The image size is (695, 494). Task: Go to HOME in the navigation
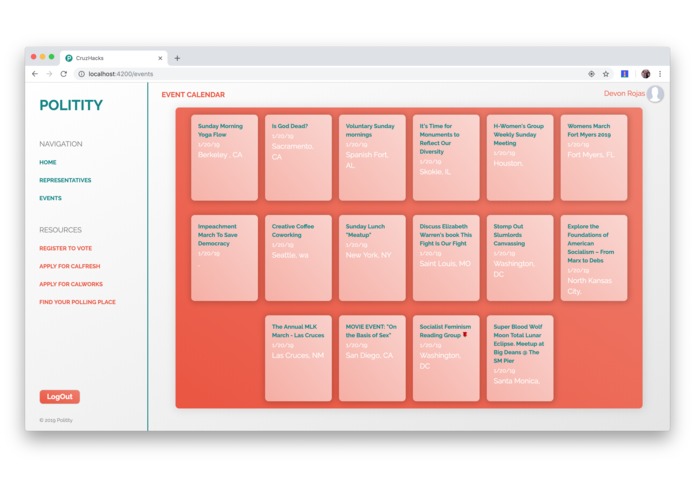click(48, 162)
